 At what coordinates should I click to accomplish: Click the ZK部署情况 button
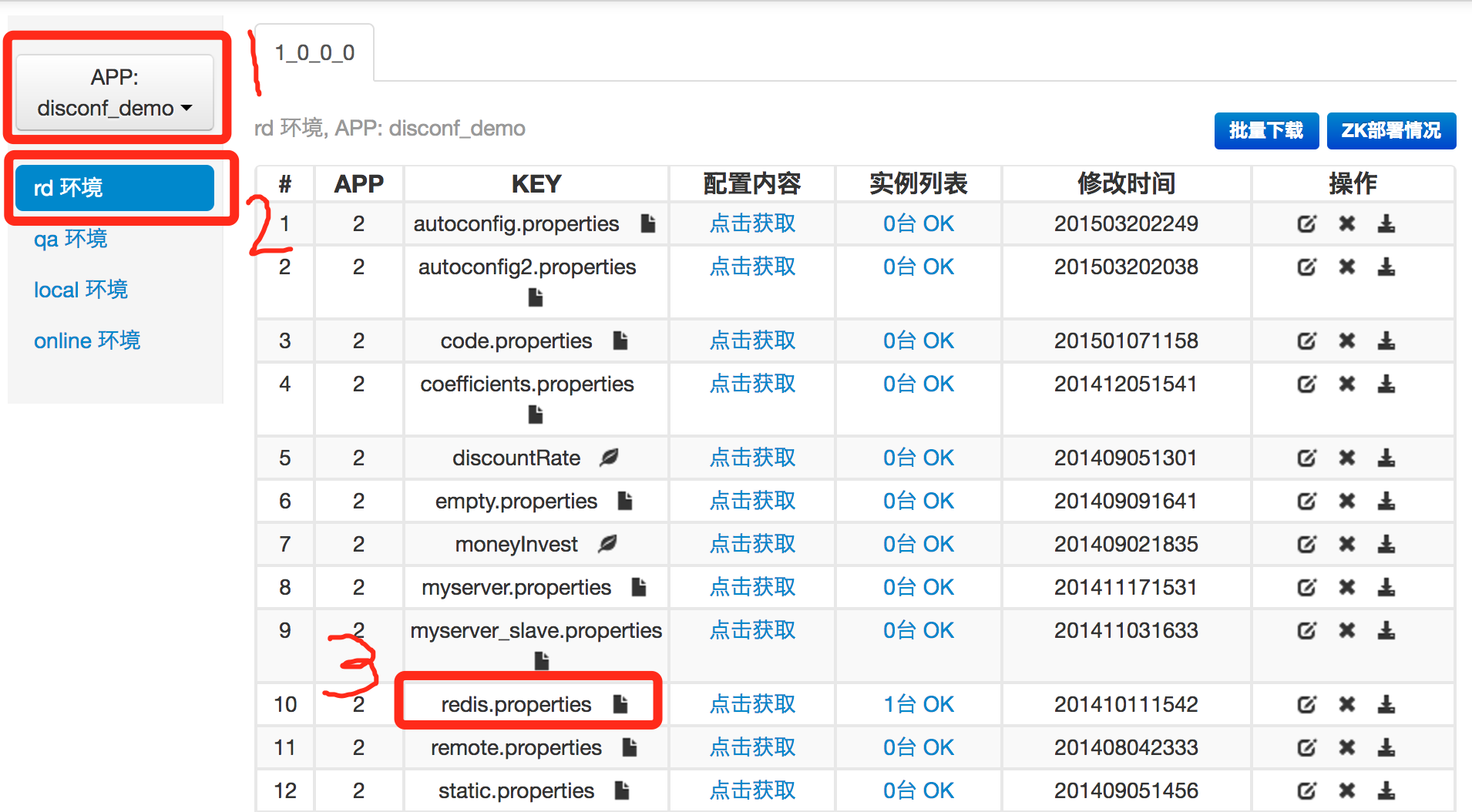point(1391,130)
